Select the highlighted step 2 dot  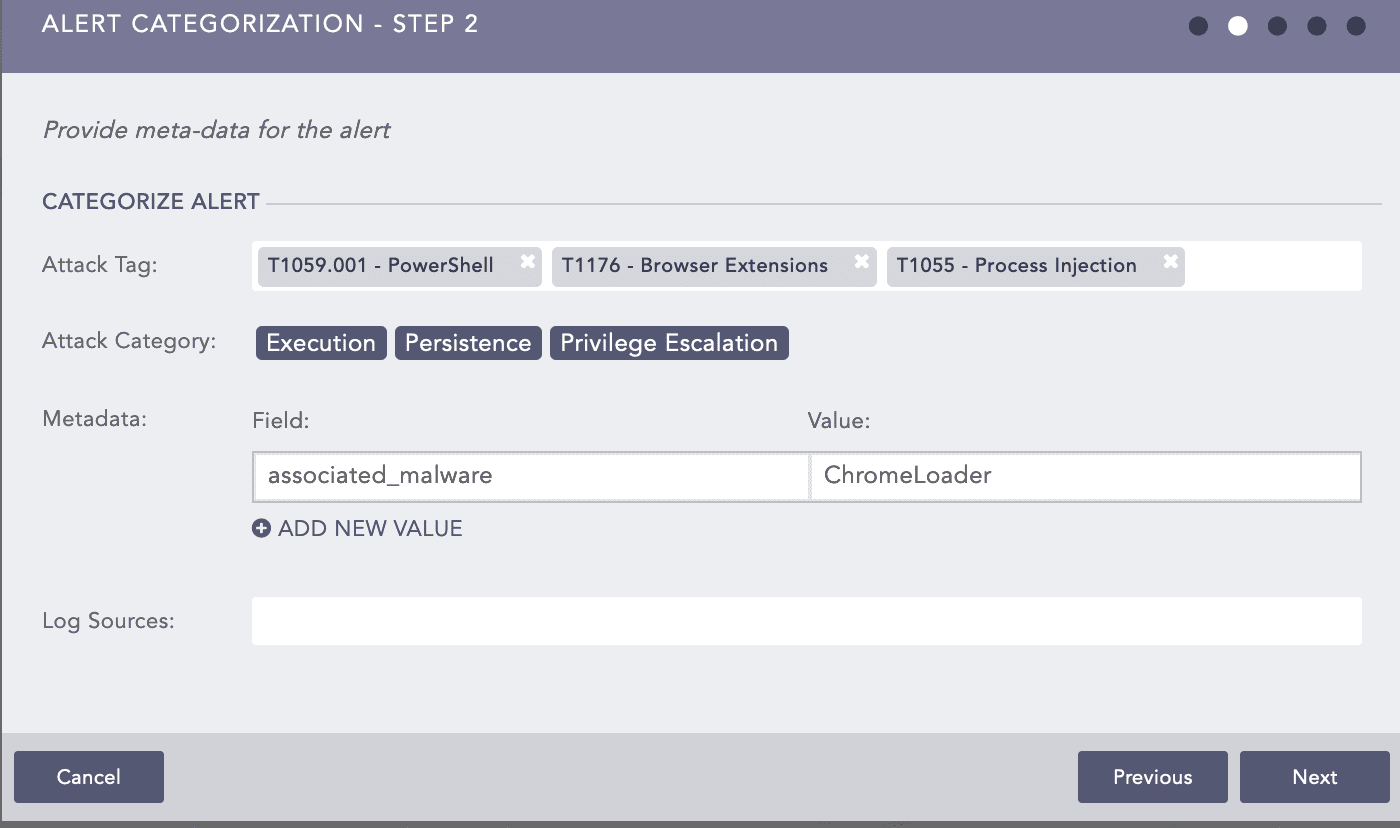coord(1238,26)
